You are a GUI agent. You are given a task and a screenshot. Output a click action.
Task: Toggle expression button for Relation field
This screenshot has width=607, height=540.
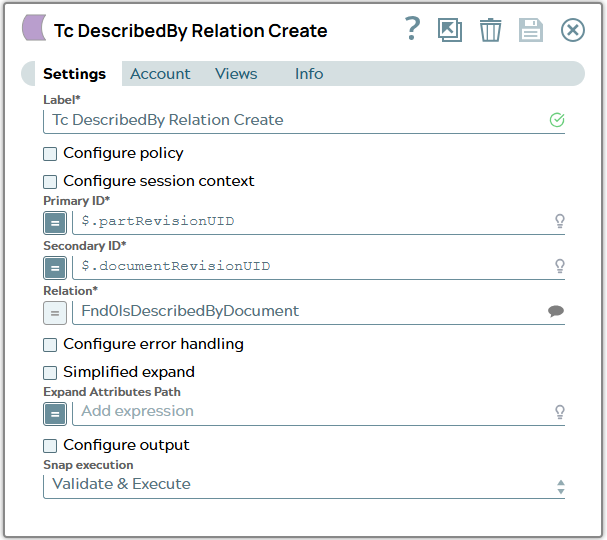[55, 313]
